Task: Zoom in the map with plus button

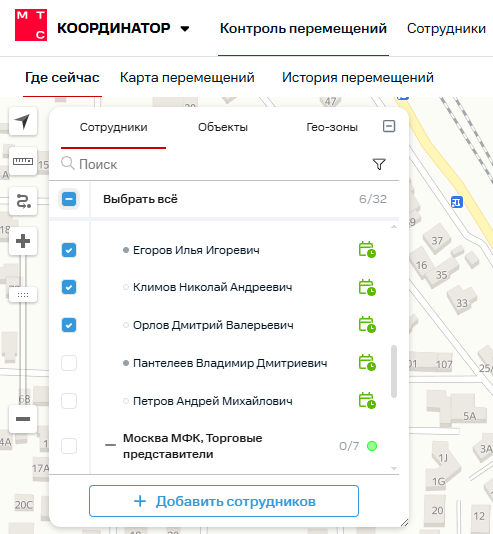Action: 23,241
